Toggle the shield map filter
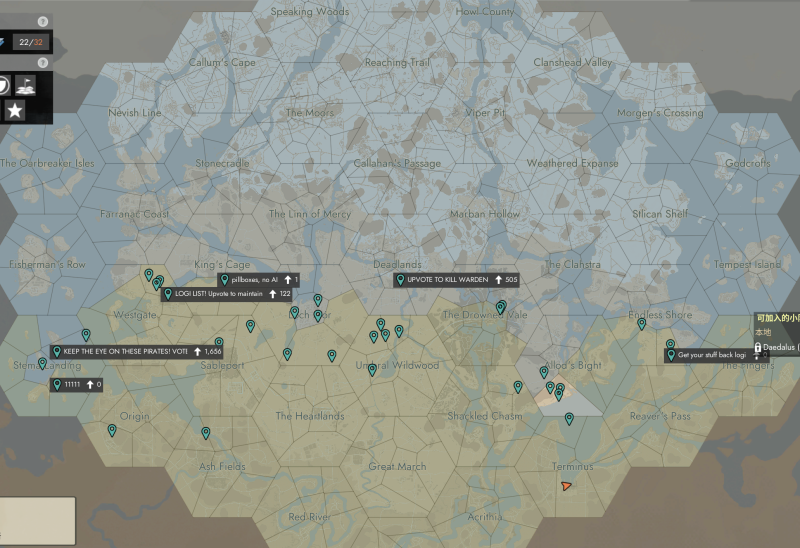The image size is (800, 548). (x=4, y=85)
